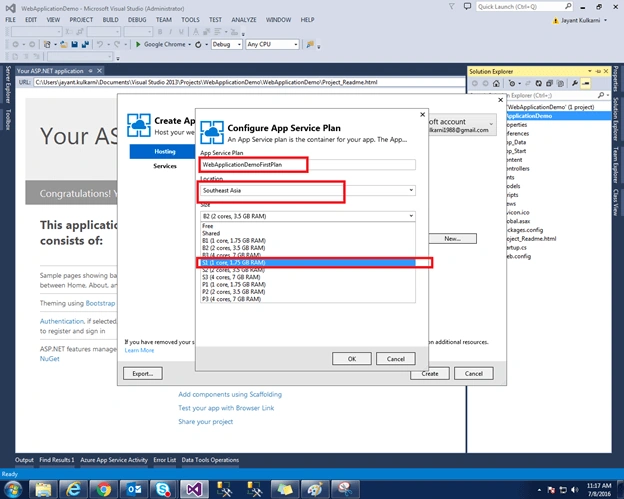The width and height of the screenshot is (624, 499).
Task: Open the PROJECT menu
Action: [81, 19]
